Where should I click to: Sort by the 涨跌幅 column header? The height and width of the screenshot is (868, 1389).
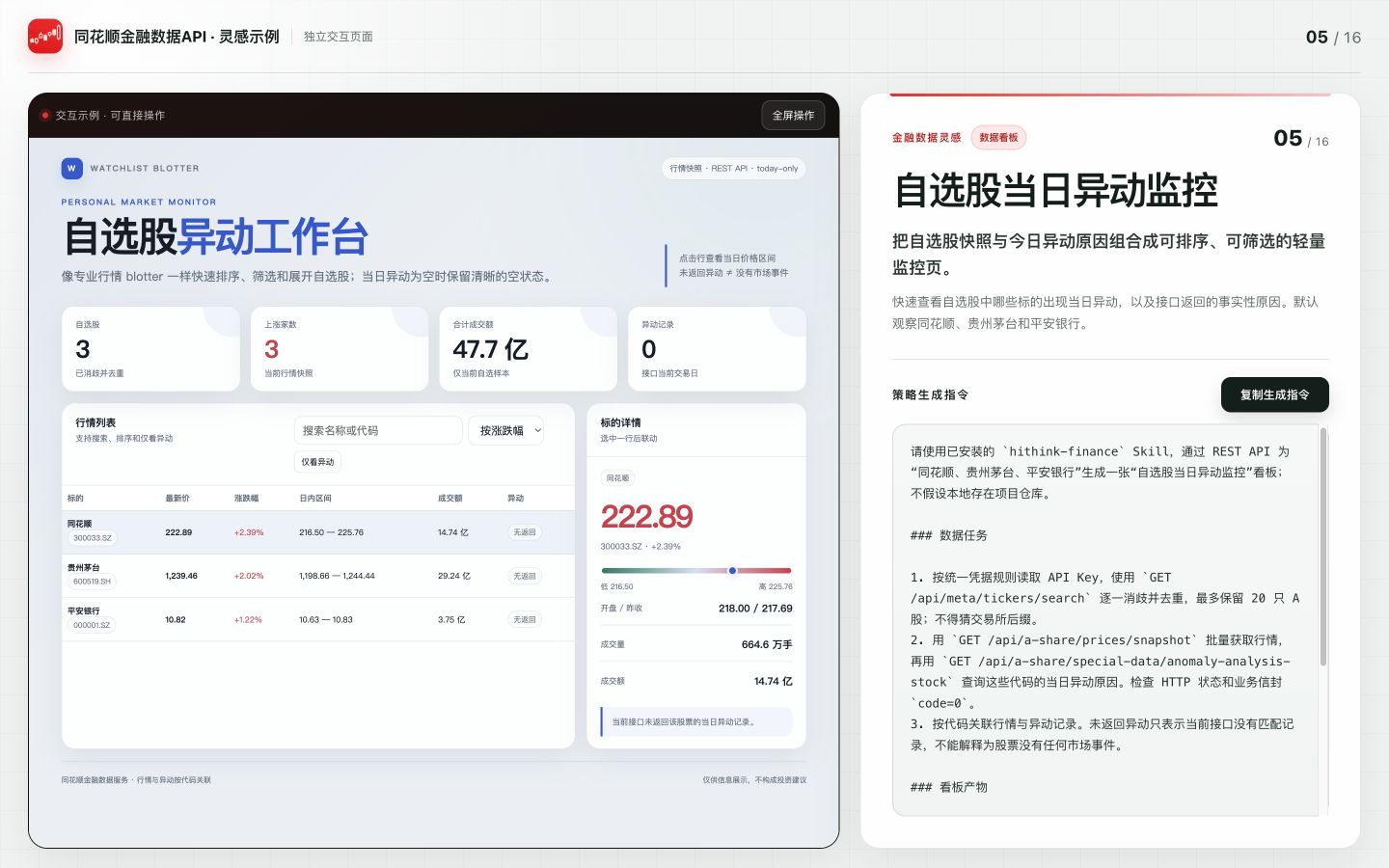(246, 499)
